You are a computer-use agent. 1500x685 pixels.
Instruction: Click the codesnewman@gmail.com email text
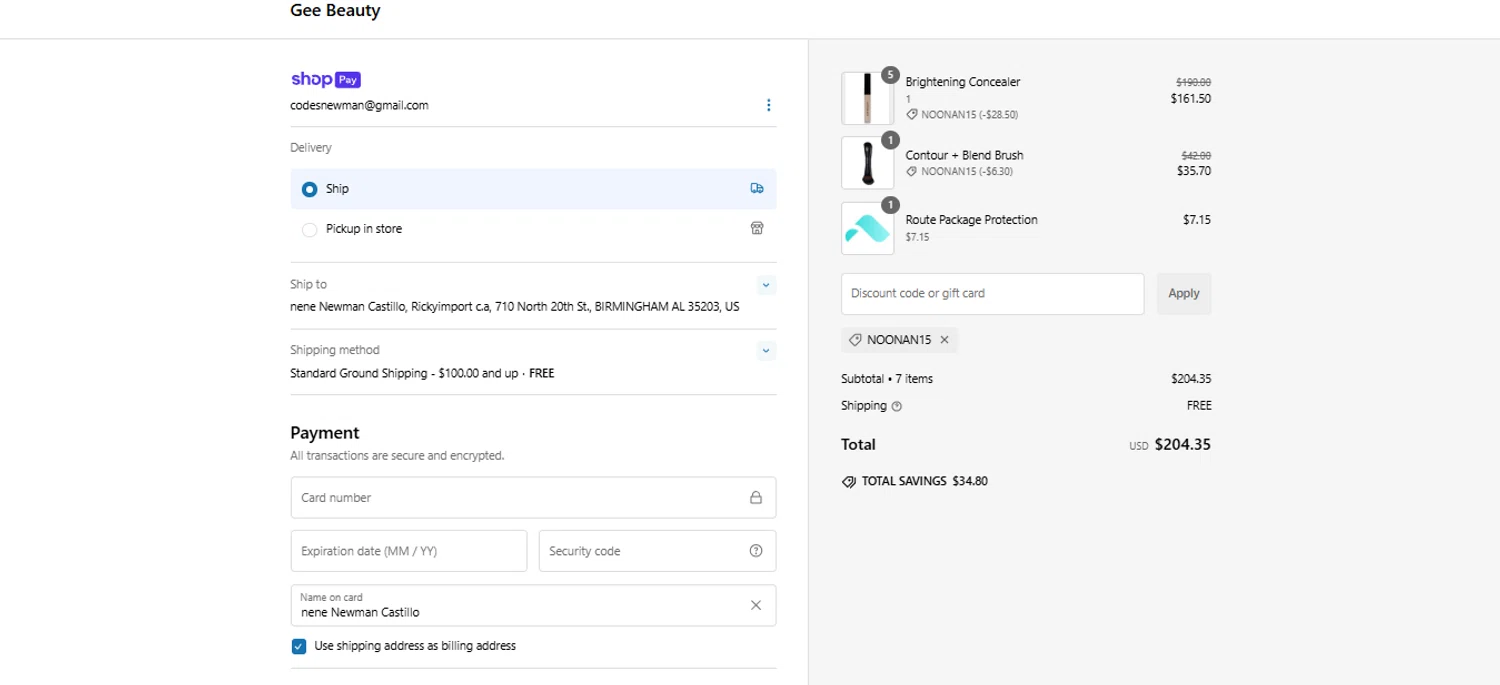(359, 105)
